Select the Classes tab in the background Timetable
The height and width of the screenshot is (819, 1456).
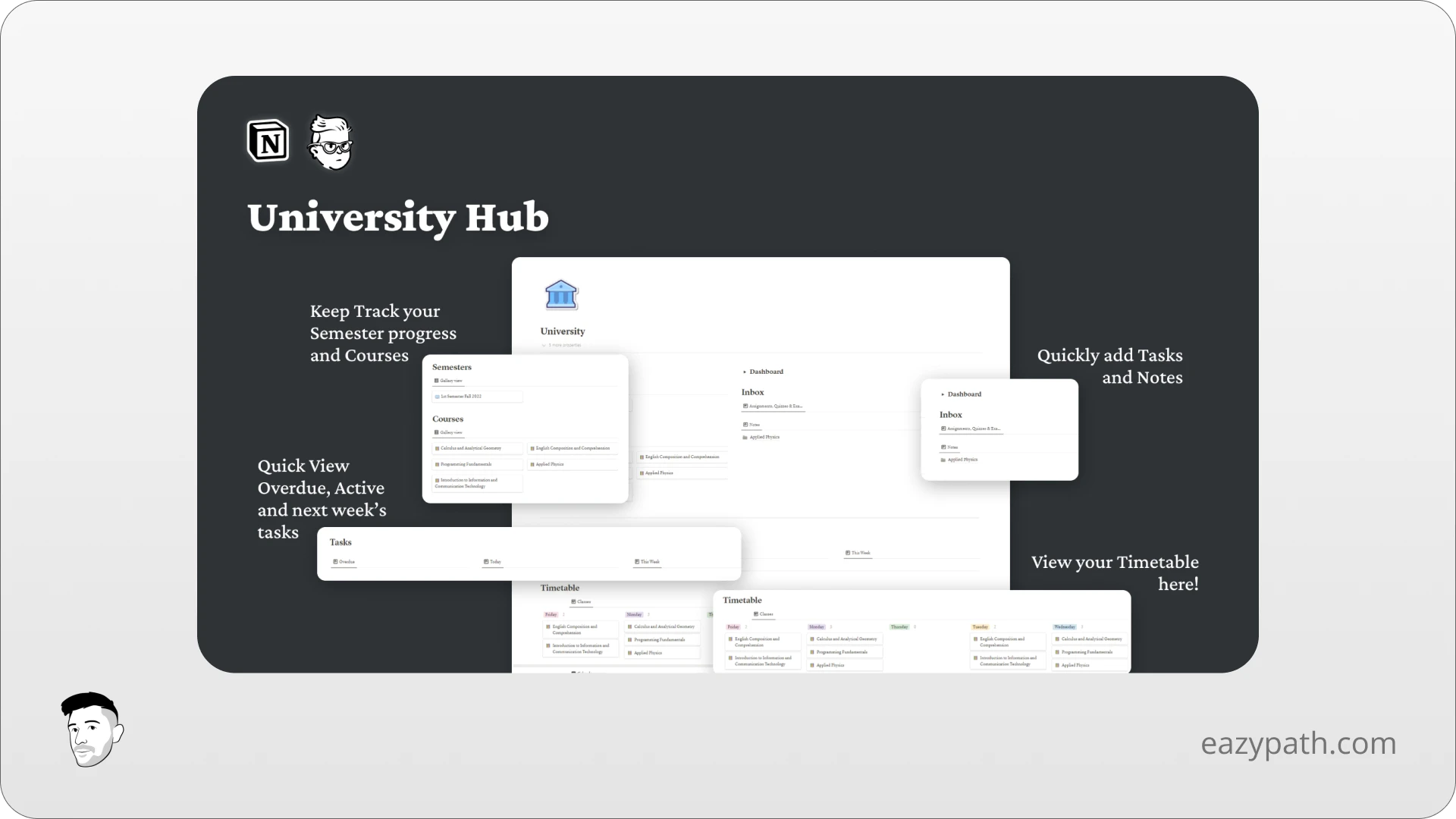tap(581, 601)
